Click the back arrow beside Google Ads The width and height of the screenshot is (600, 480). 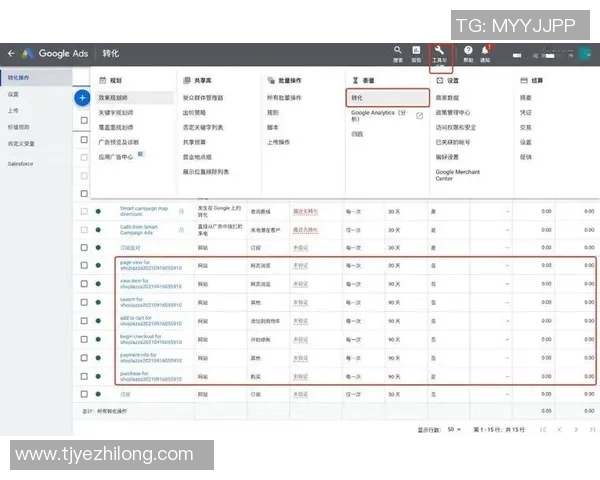(11, 54)
